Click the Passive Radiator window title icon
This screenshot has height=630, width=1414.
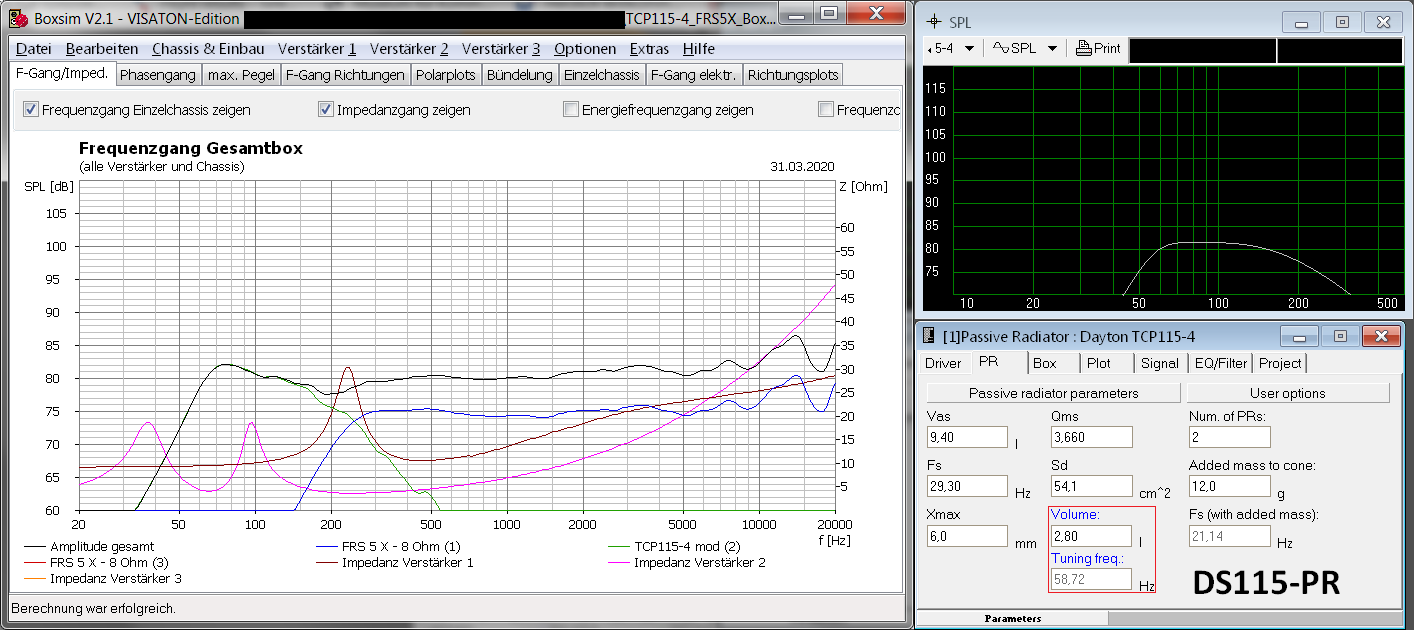click(x=927, y=336)
